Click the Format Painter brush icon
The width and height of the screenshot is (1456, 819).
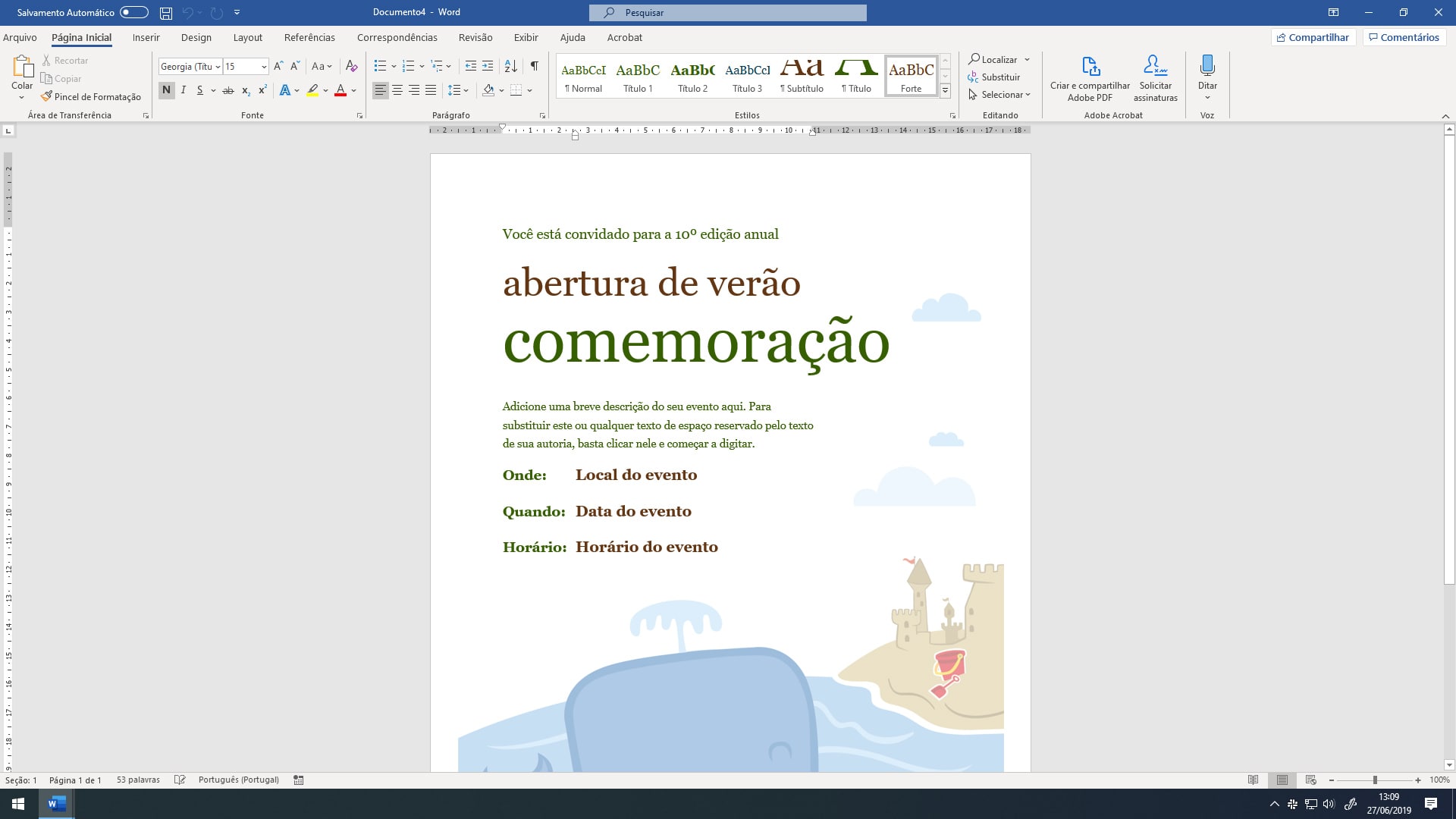coord(46,96)
